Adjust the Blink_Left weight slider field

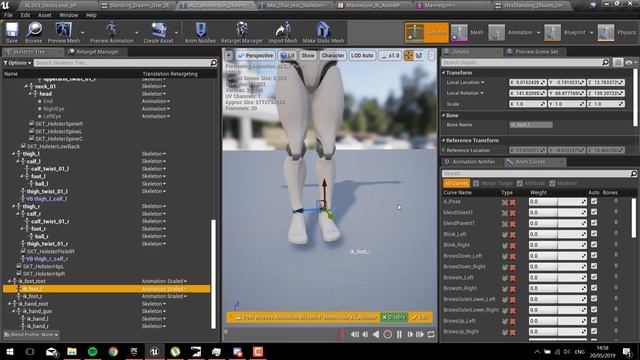click(x=558, y=234)
